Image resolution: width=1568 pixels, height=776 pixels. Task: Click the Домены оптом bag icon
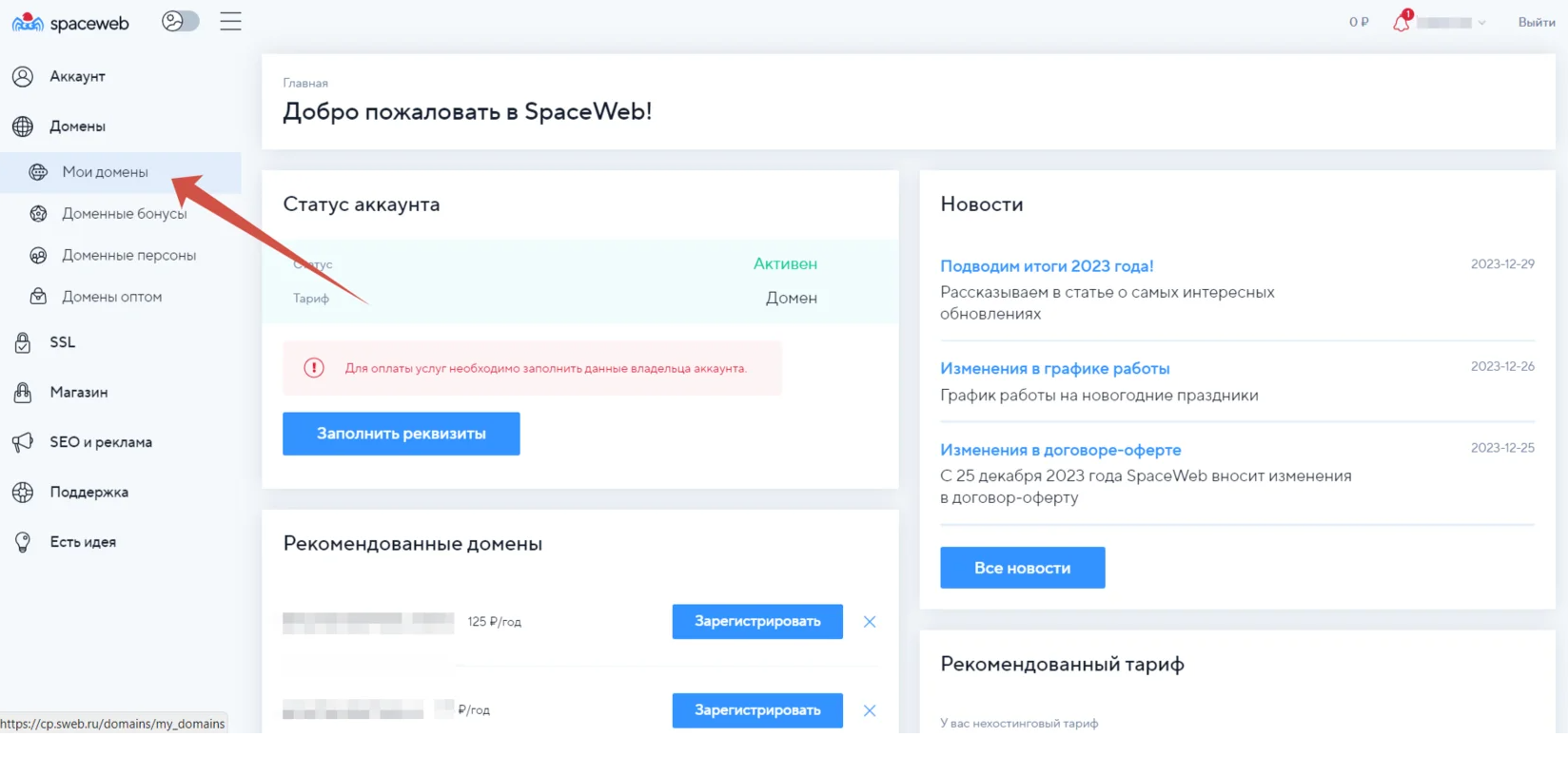pyautogui.click(x=38, y=297)
